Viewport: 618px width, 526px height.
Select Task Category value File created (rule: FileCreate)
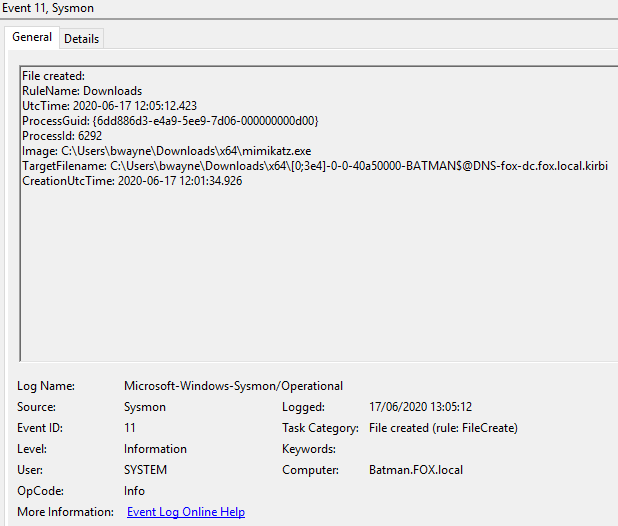[443, 428]
